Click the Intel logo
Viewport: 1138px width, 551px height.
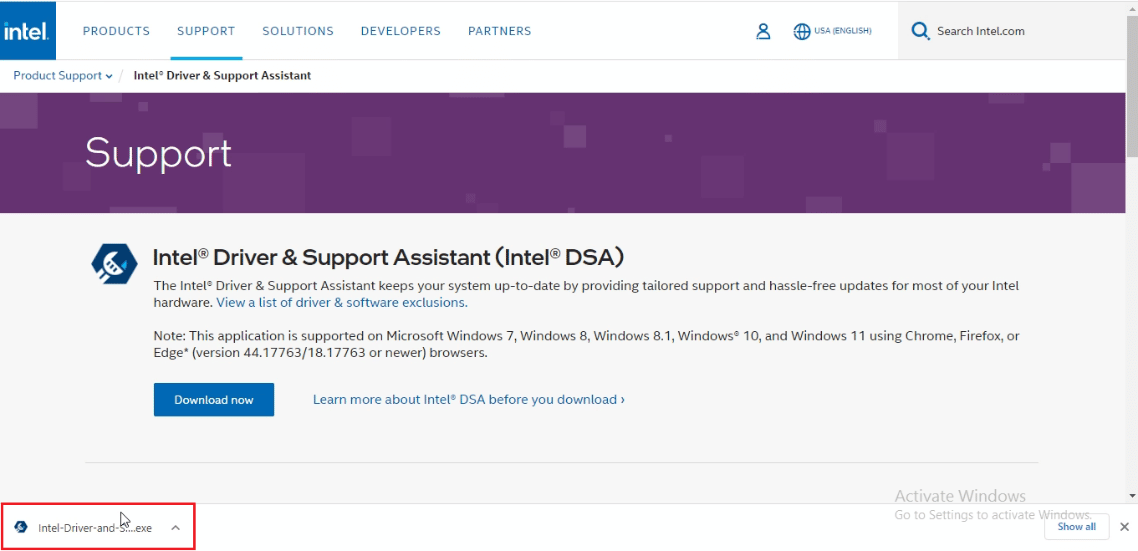pyautogui.click(x=28, y=30)
